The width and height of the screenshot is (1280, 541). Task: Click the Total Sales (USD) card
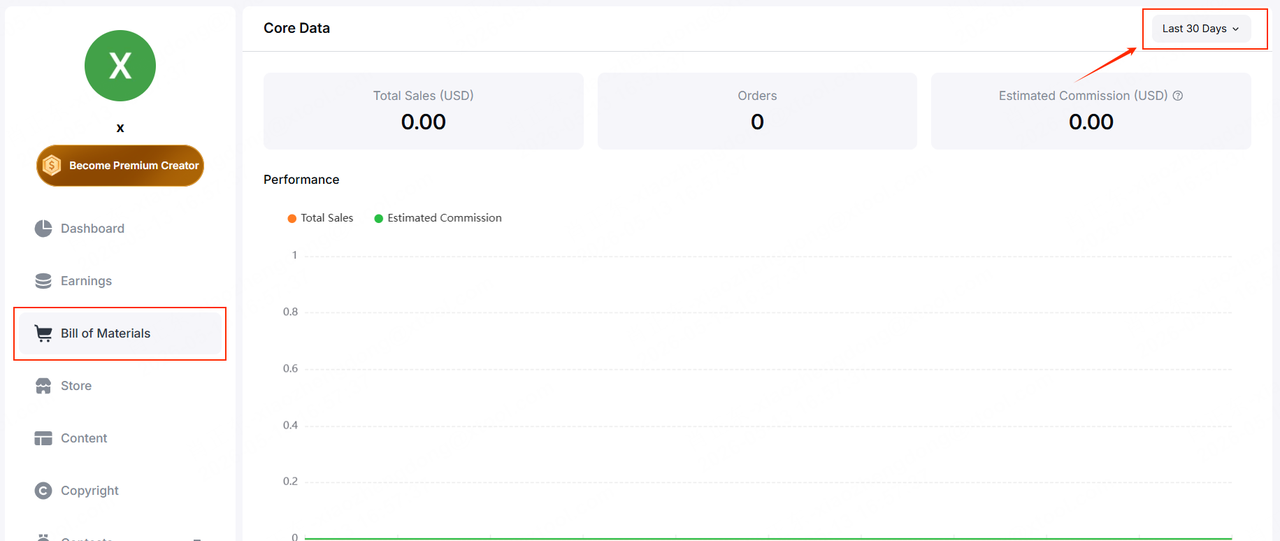[423, 111]
